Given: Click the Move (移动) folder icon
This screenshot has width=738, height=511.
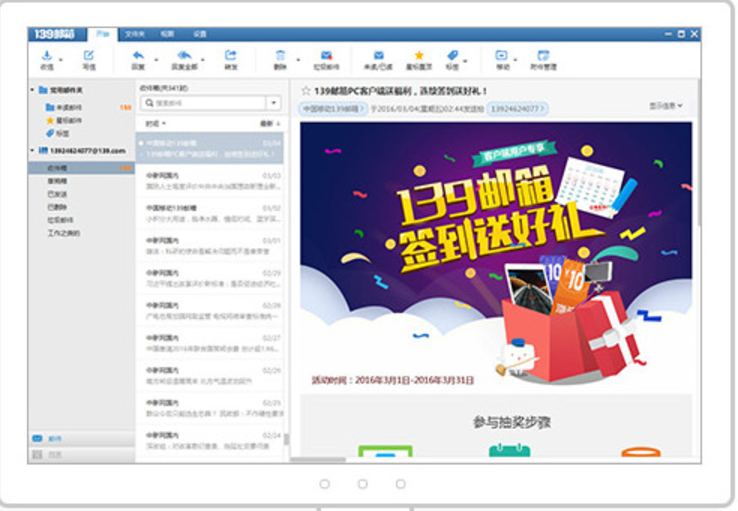Looking at the screenshot, I should (x=501, y=56).
